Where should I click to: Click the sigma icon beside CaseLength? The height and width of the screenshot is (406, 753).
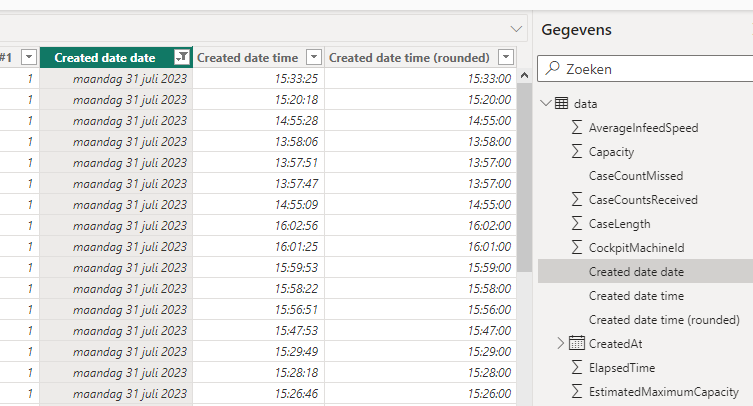(577, 223)
